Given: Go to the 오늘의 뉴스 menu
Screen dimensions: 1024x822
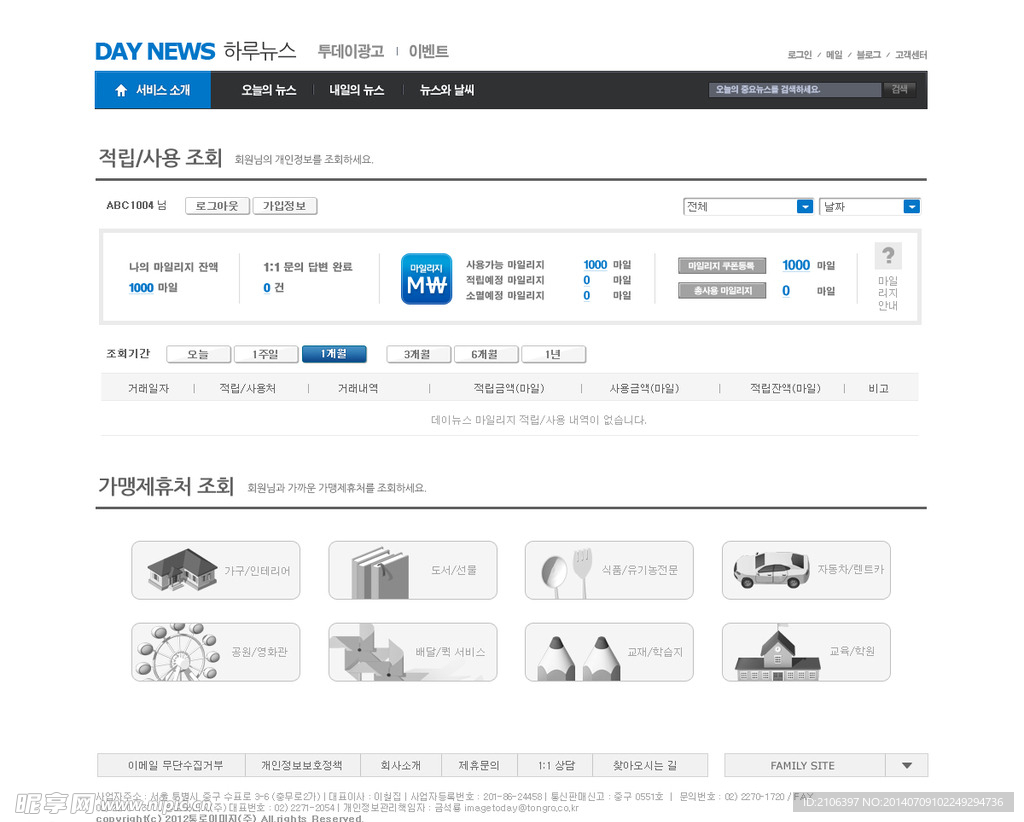Looking at the screenshot, I should [268, 90].
